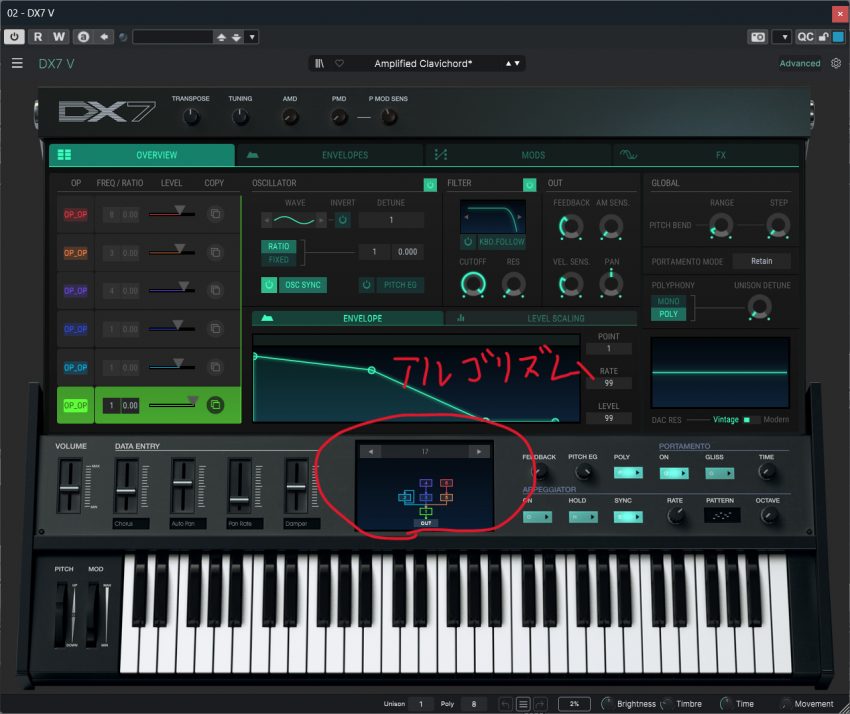Image resolution: width=850 pixels, height=714 pixels.
Task: Toggle the FILTER section power button
Action: (530, 184)
